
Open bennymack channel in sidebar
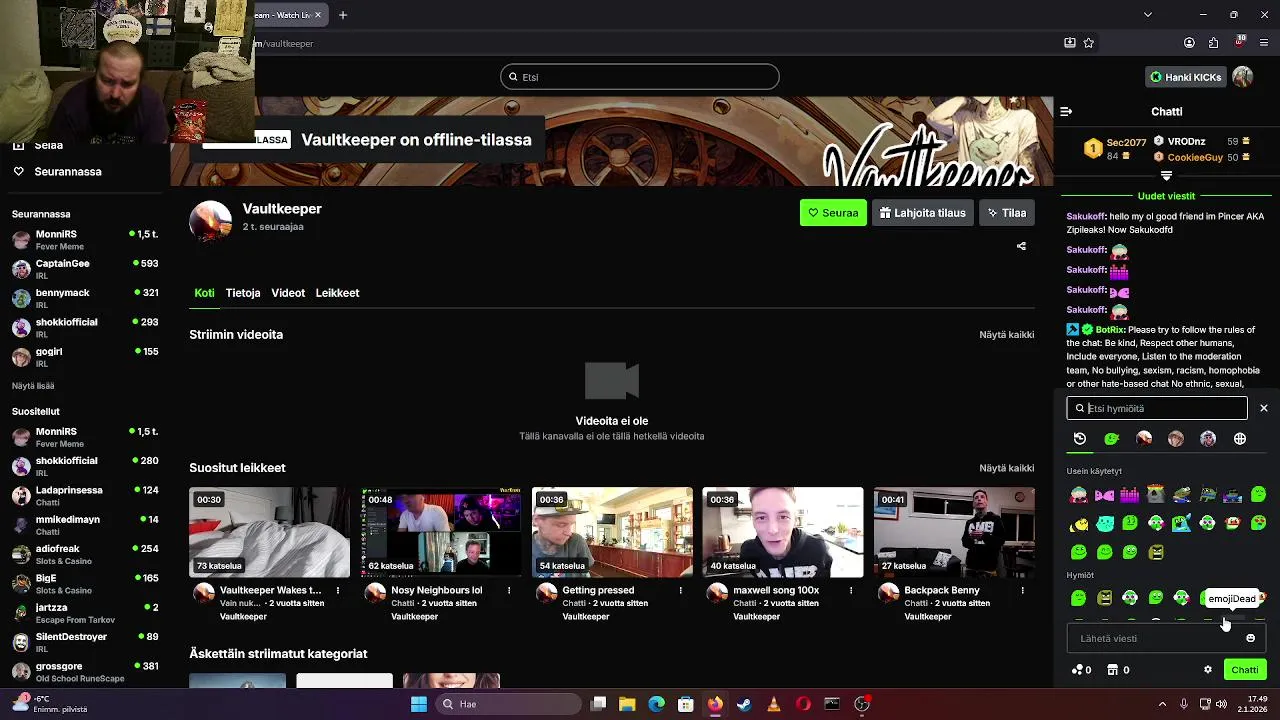click(x=85, y=298)
